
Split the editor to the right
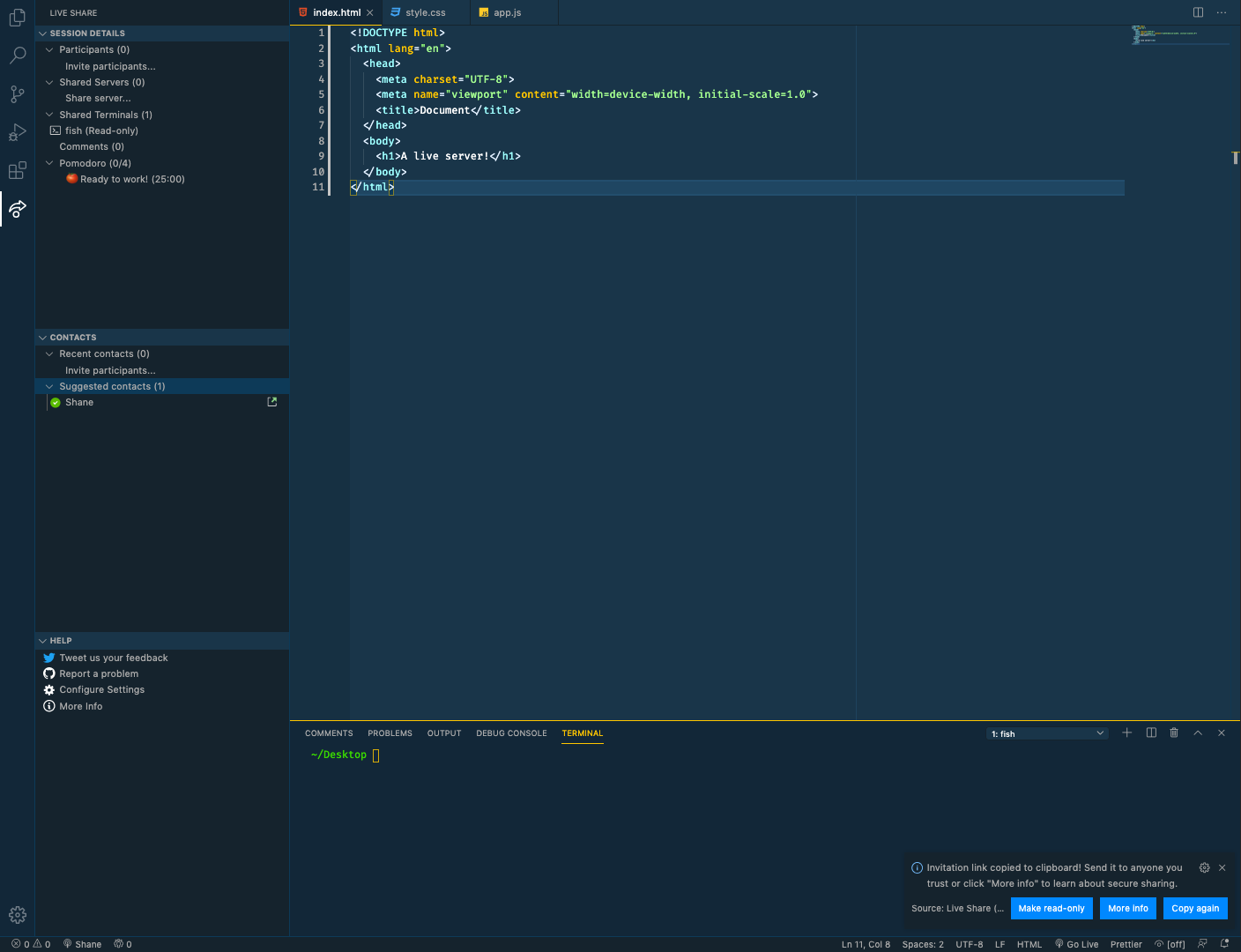pos(1198,12)
